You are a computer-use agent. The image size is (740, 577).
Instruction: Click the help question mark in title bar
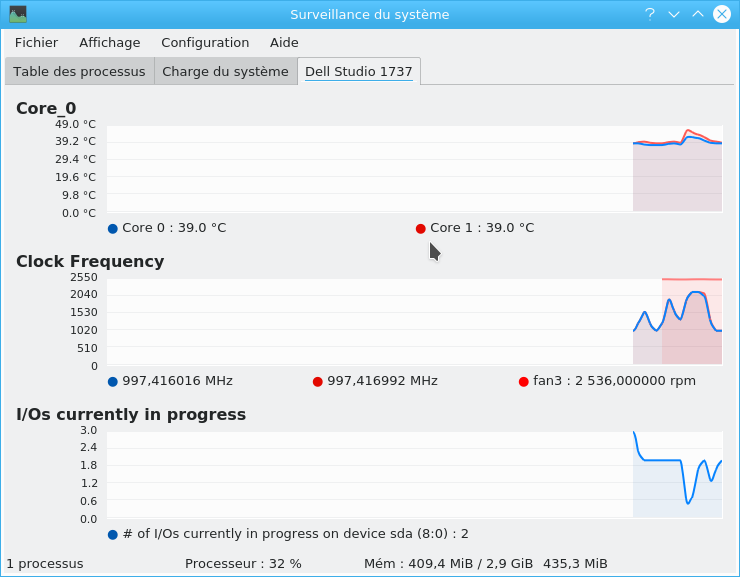coord(650,14)
